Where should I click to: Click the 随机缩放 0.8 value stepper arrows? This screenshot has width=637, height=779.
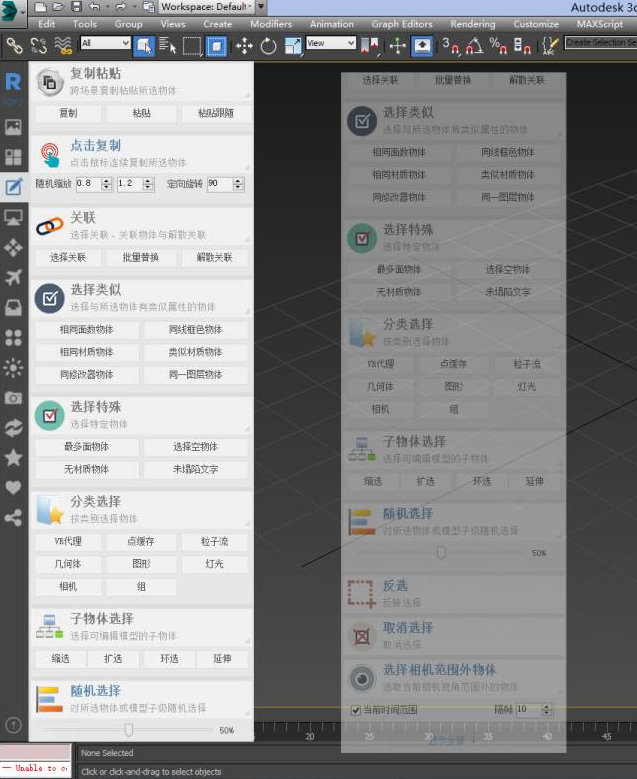pyautogui.click(x=106, y=184)
